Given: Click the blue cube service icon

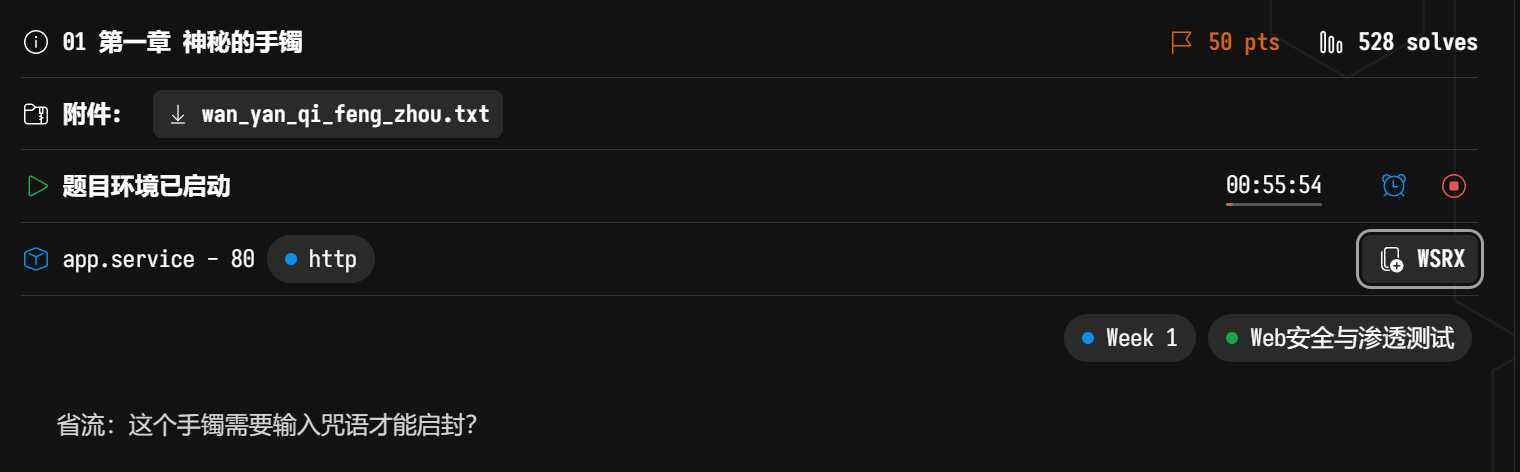Looking at the screenshot, I should click(36, 259).
